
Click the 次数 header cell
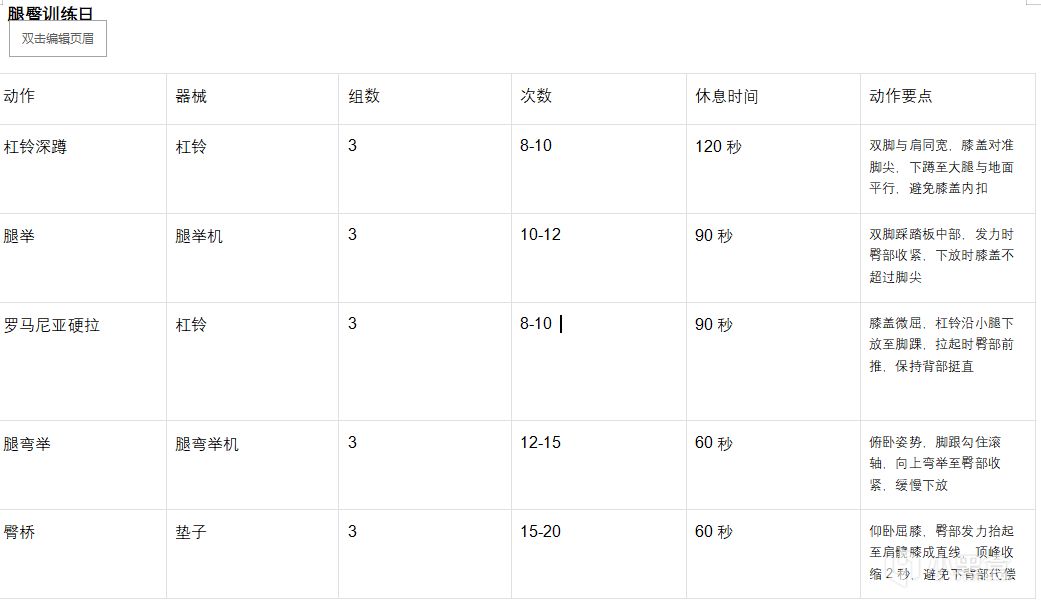pyautogui.click(x=536, y=97)
